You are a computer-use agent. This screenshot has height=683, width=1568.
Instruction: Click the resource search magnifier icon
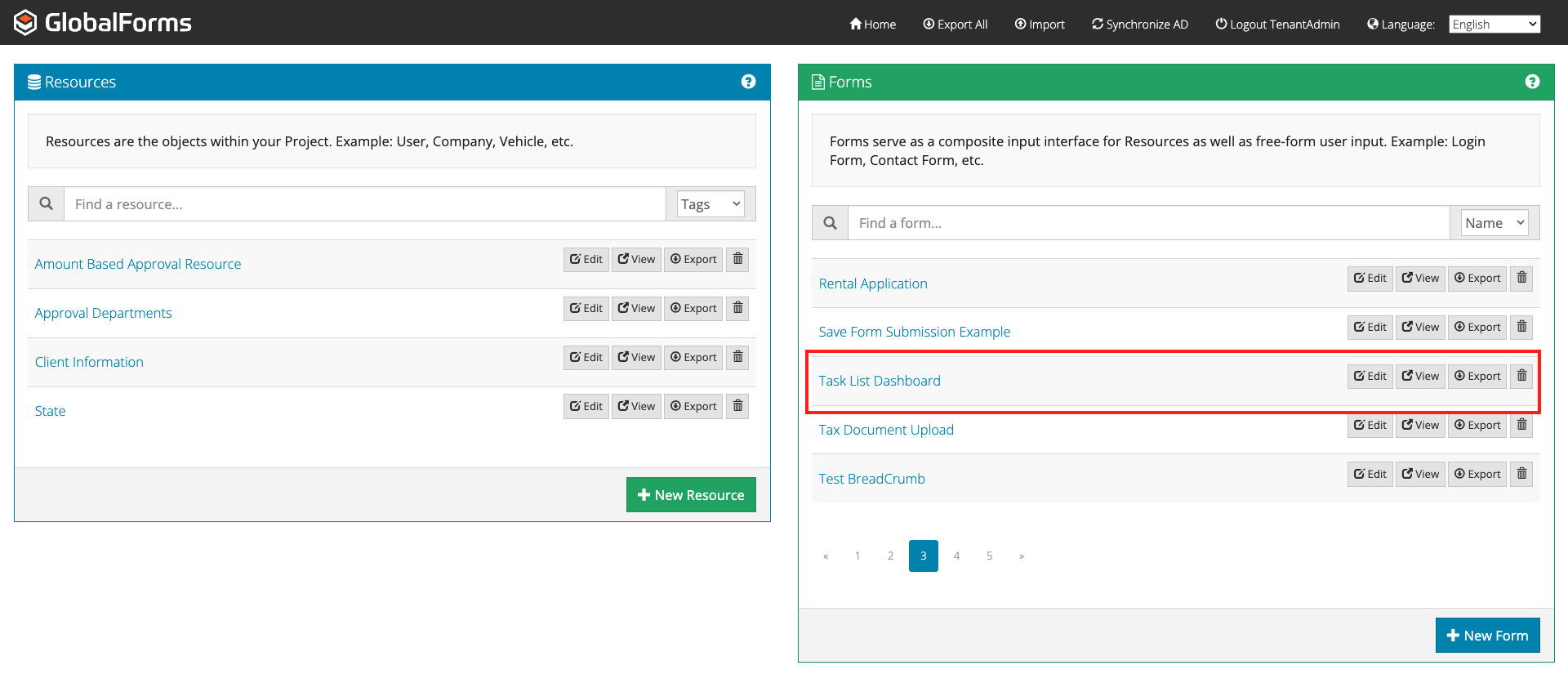coord(47,204)
